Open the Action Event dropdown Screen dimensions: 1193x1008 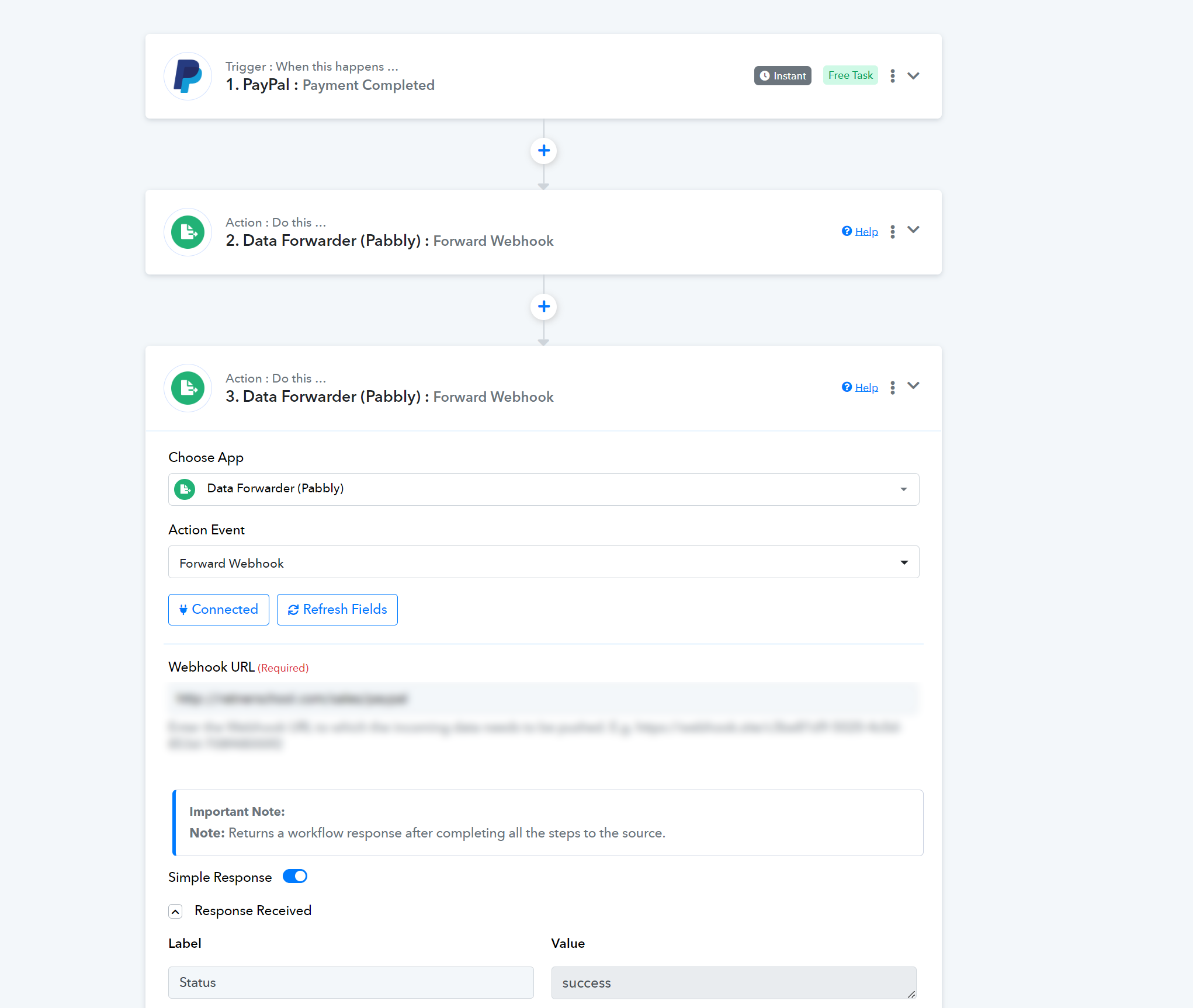[x=543, y=562]
